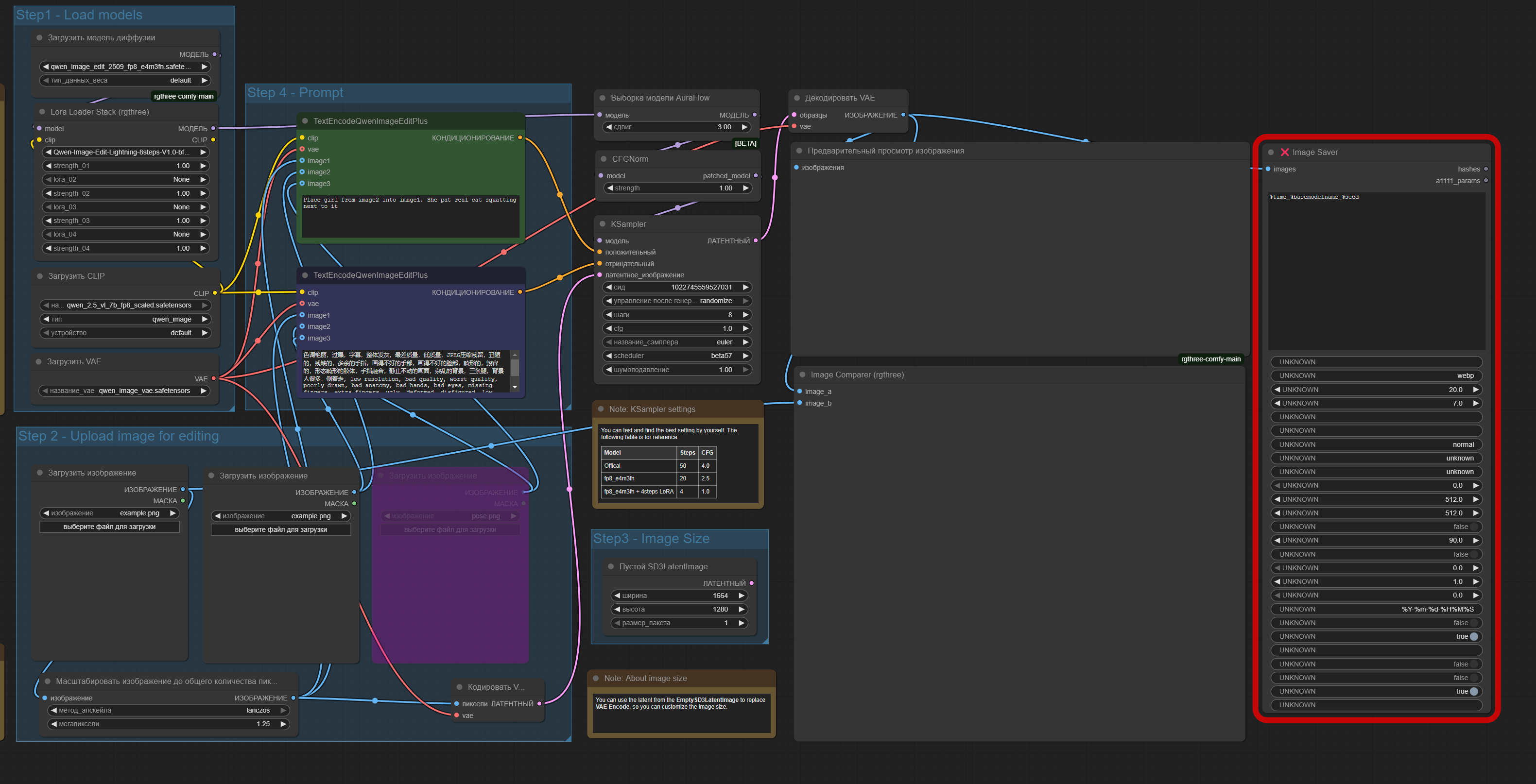The image size is (1536, 784).
Task: Toggle the false switch directly below the date format field
Action: click(1473, 623)
